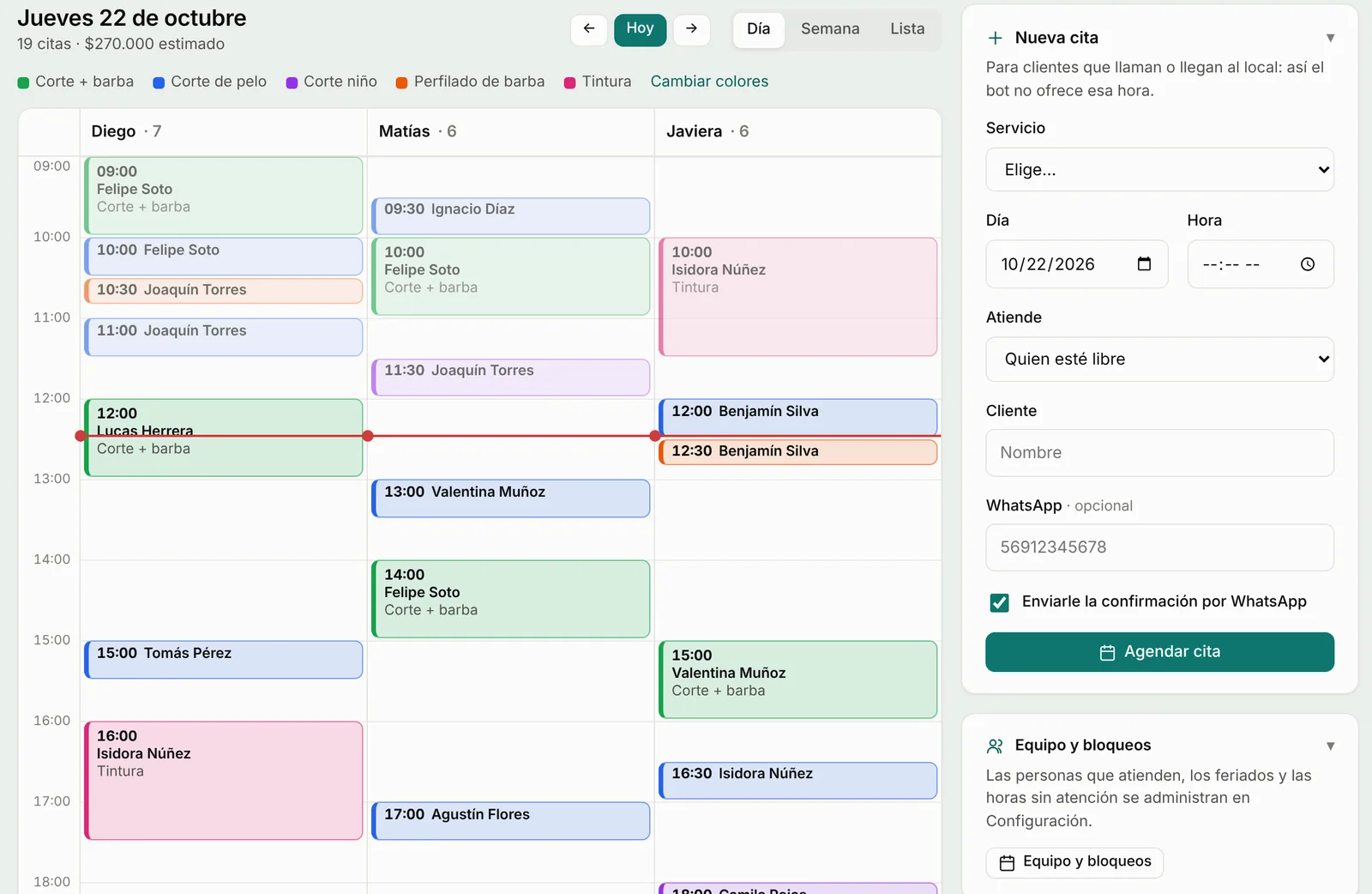Screen dimensions: 1372x894
Task: Click Cambiar colores link
Action: pyautogui.click(x=709, y=82)
